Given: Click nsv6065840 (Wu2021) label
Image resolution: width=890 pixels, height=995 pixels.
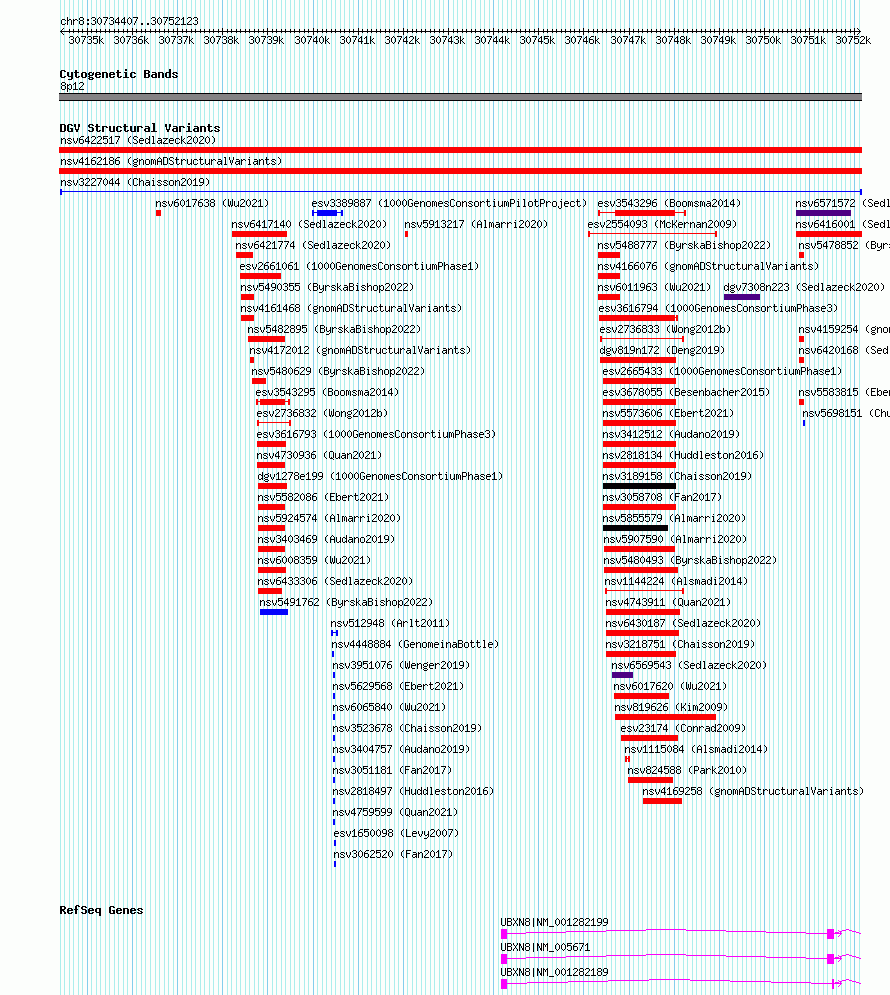Looking at the screenshot, I should point(389,706).
